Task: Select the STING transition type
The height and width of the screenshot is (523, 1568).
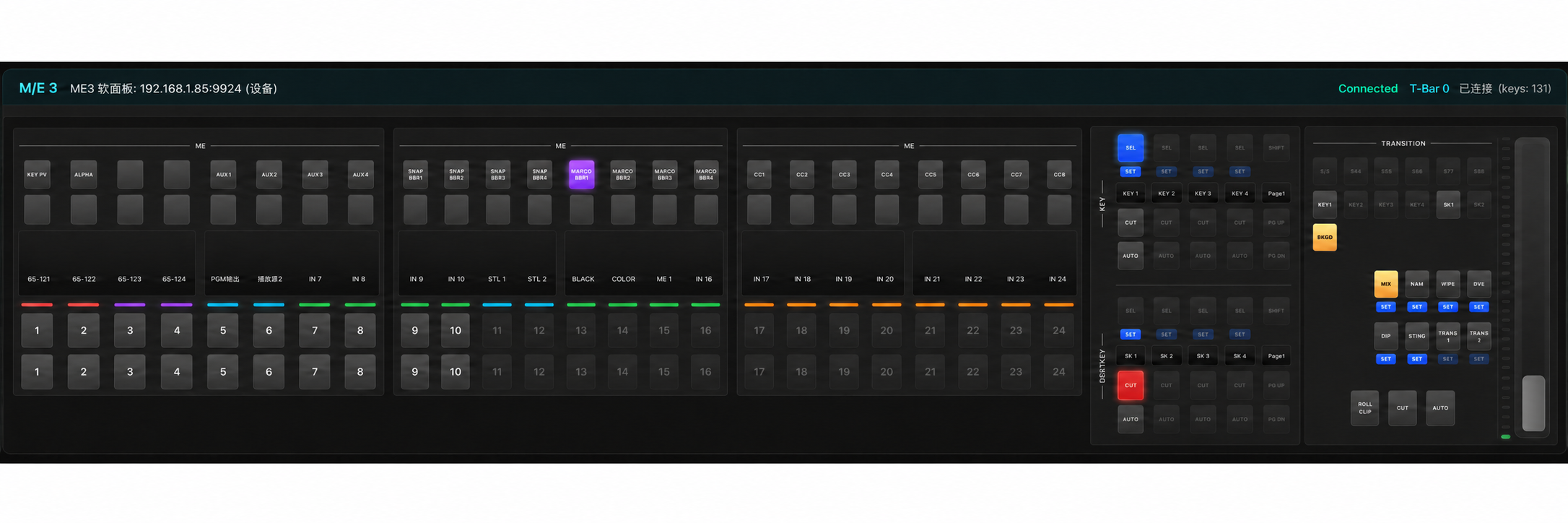Action: [x=1417, y=336]
